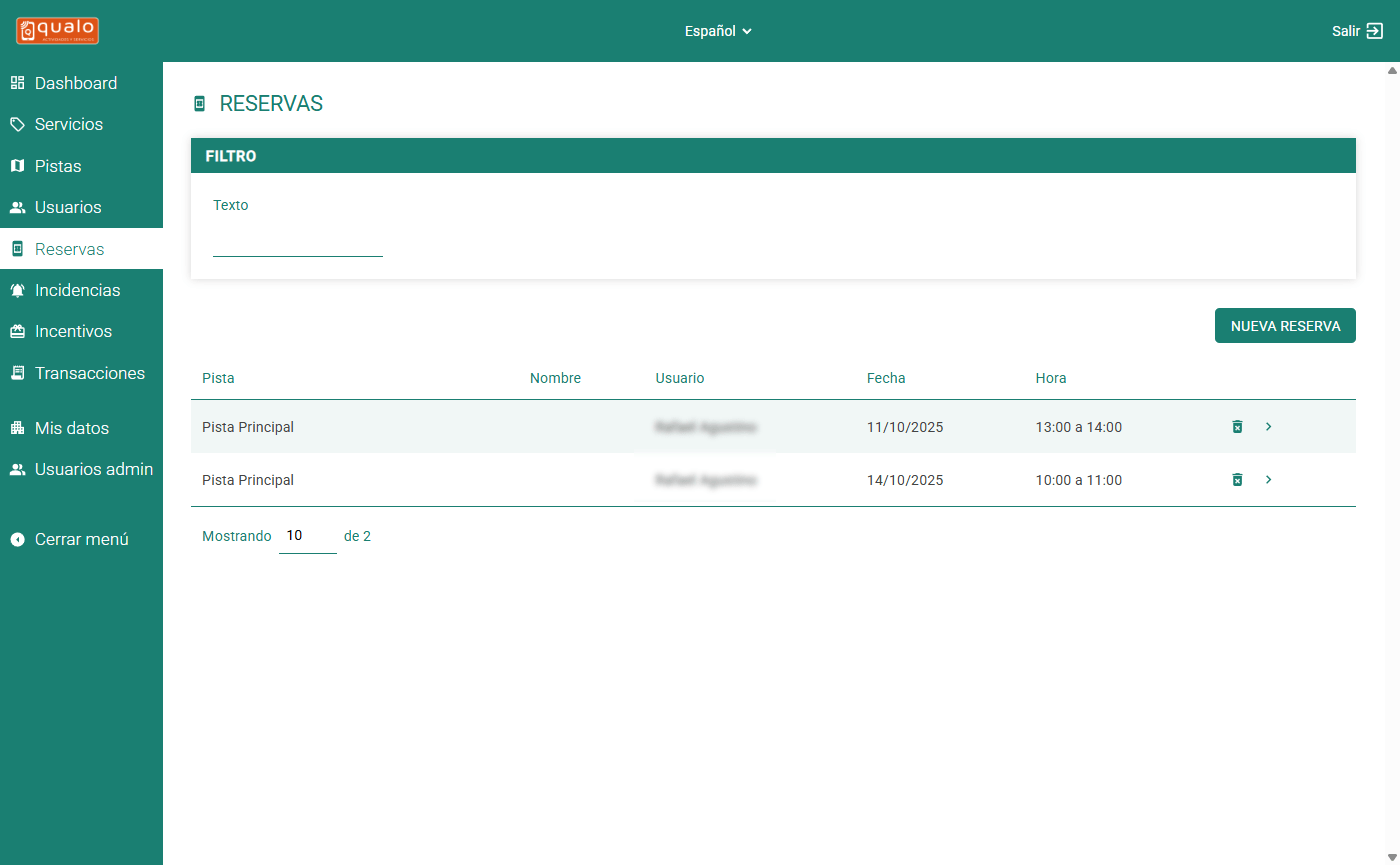Go to Transacciones menu item
Image resolution: width=1400 pixels, height=865 pixels.
(89, 373)
